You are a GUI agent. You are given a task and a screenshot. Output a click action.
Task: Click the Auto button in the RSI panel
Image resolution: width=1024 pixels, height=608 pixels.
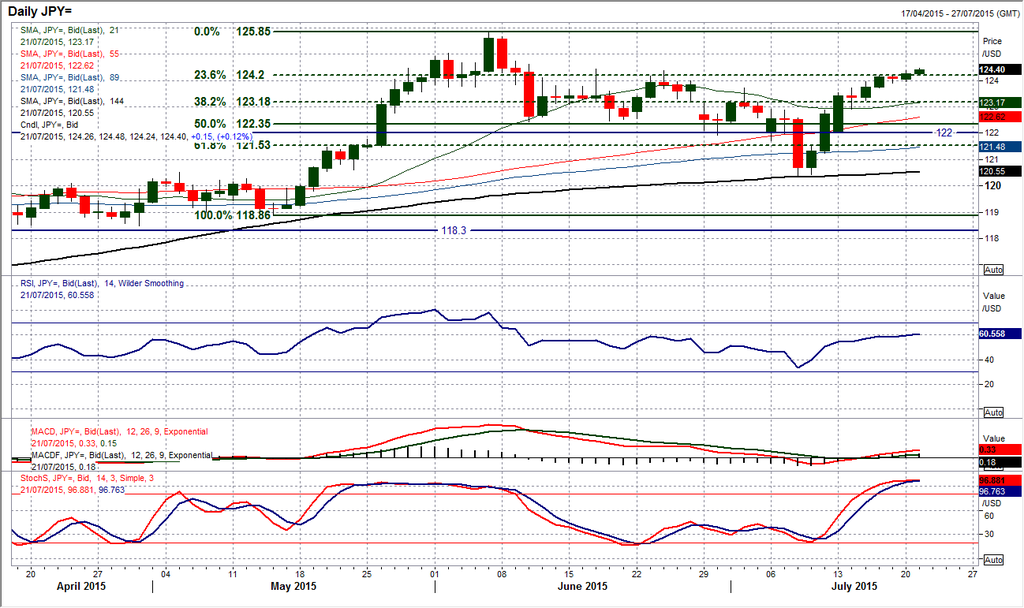(x=993, y=413)
